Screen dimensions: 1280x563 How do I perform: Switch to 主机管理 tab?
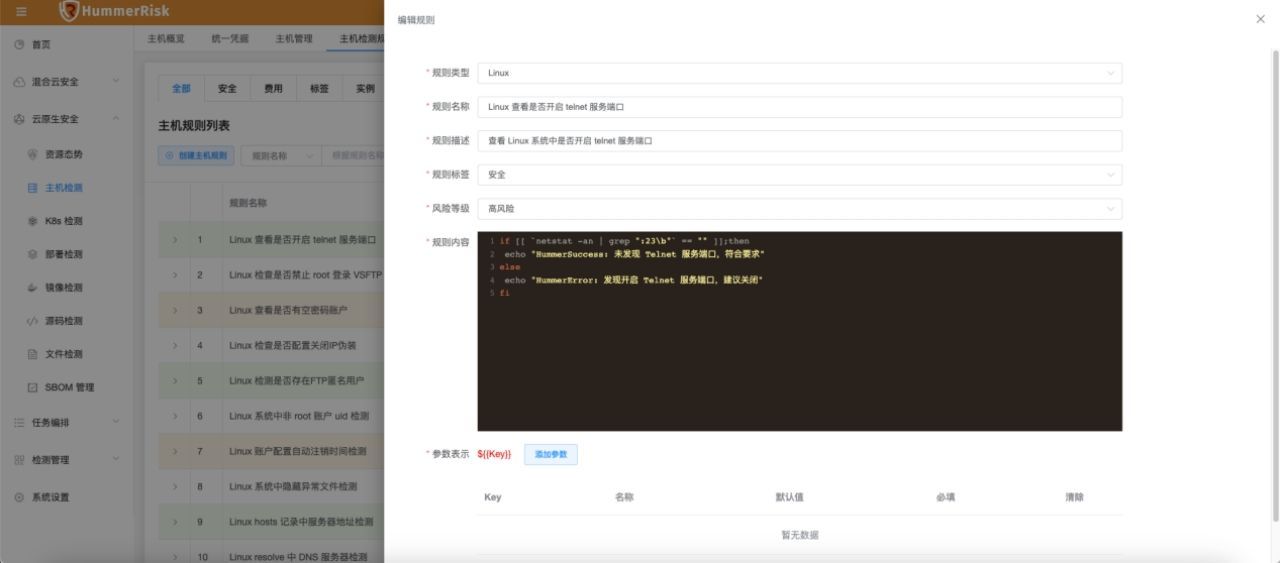294,39
